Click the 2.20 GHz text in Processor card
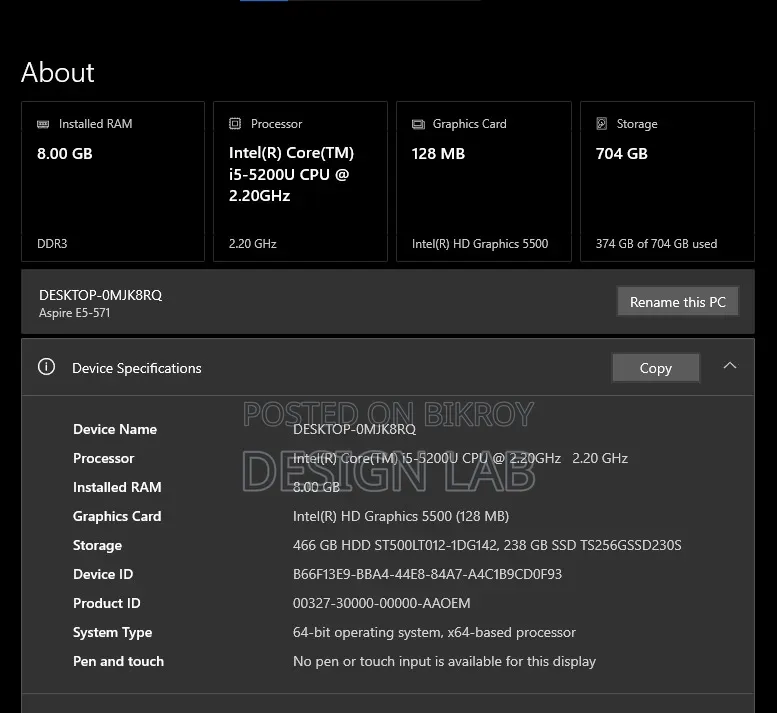Viewport: 777px width, 713px height. click(x=253, y=244)
